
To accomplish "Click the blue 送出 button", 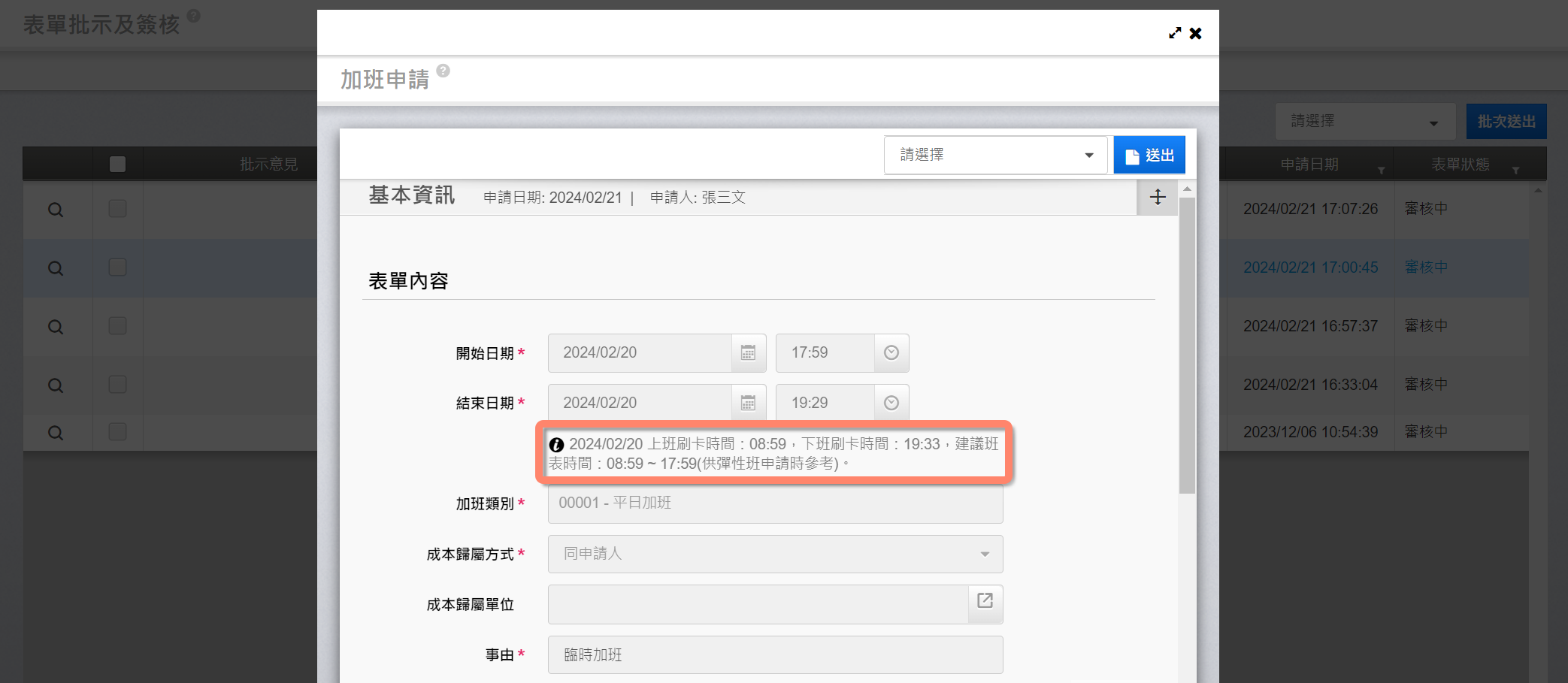I will pyautogui.click(x=1149, y=155).
